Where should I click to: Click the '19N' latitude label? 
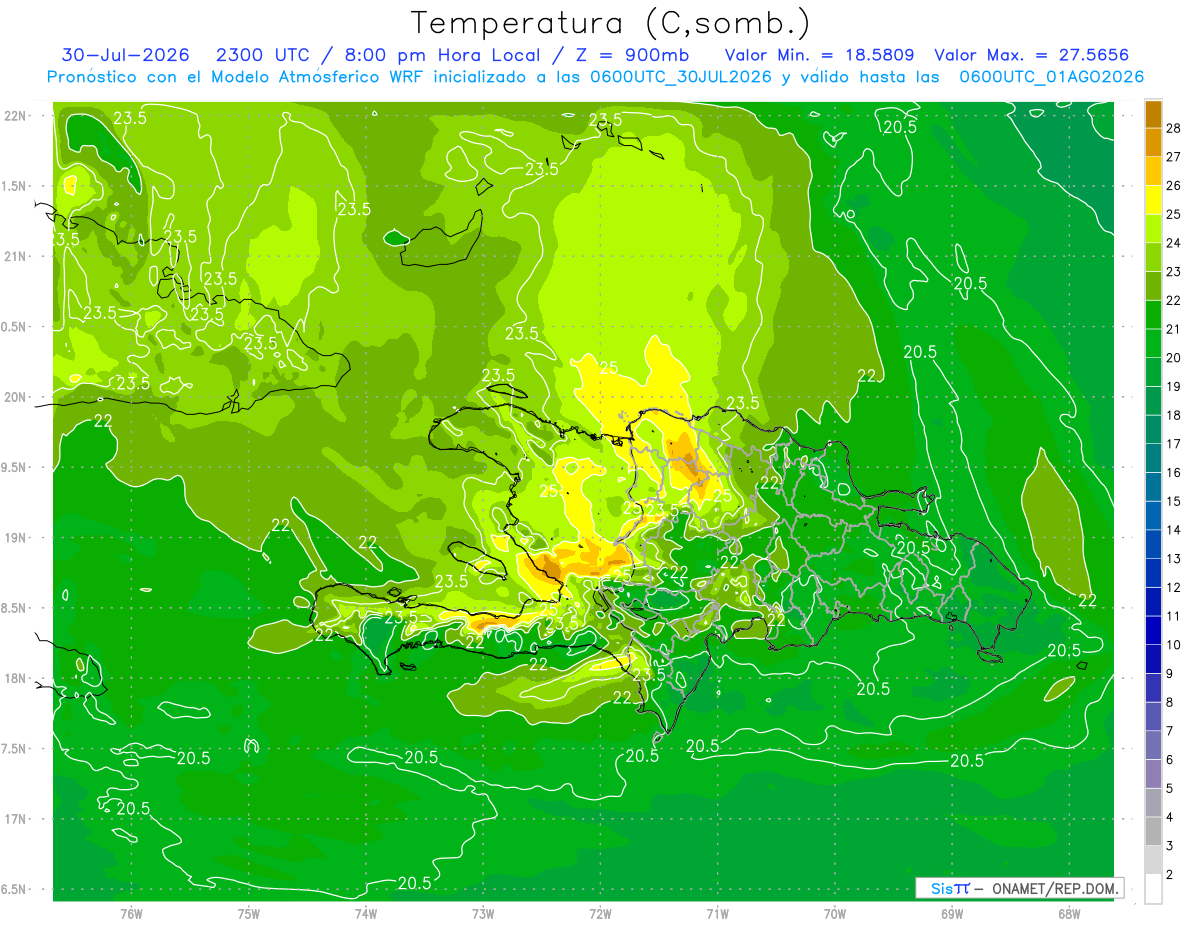pyautogui.click(x=17, y=538)
